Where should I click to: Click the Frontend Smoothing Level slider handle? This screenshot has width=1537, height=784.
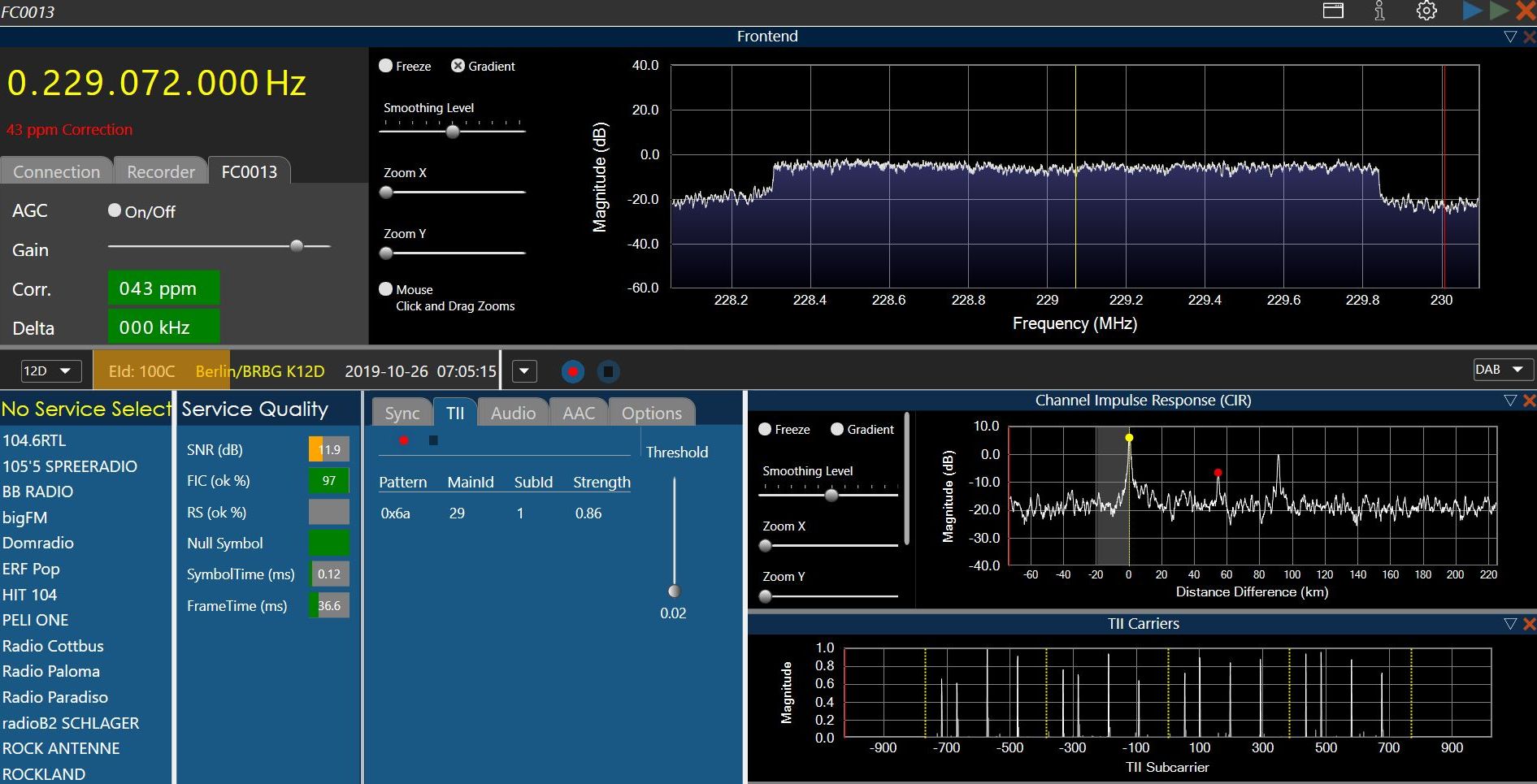click(453, 131)
